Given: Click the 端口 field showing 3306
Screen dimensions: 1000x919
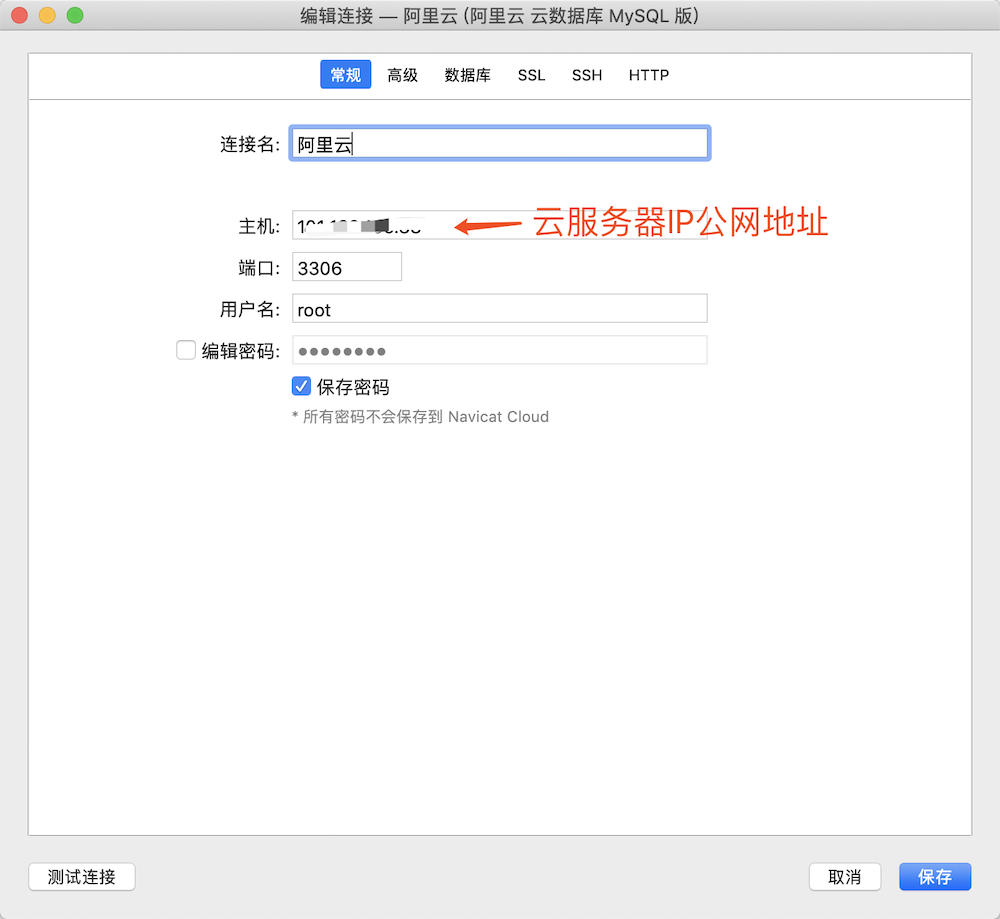Looking at the screenshot, I should [347, 267].
